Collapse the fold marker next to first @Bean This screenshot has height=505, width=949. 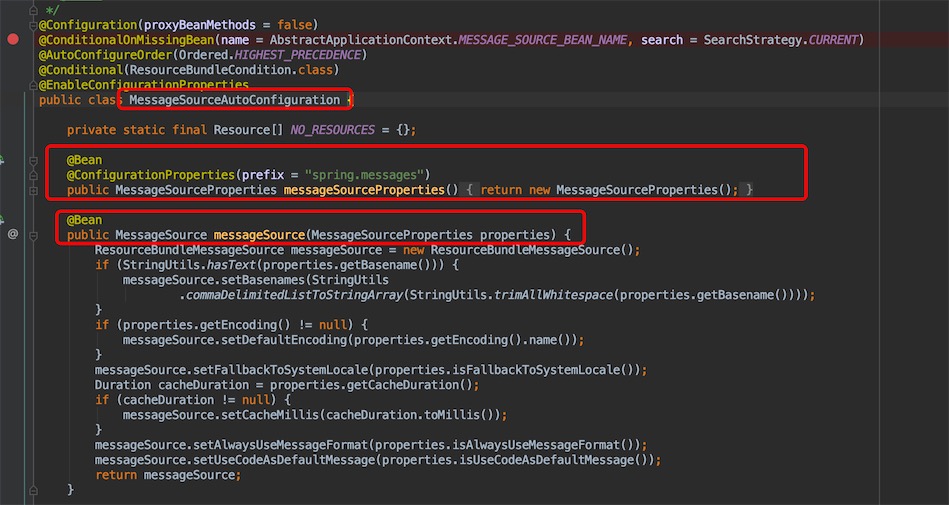tap(33, 160)
